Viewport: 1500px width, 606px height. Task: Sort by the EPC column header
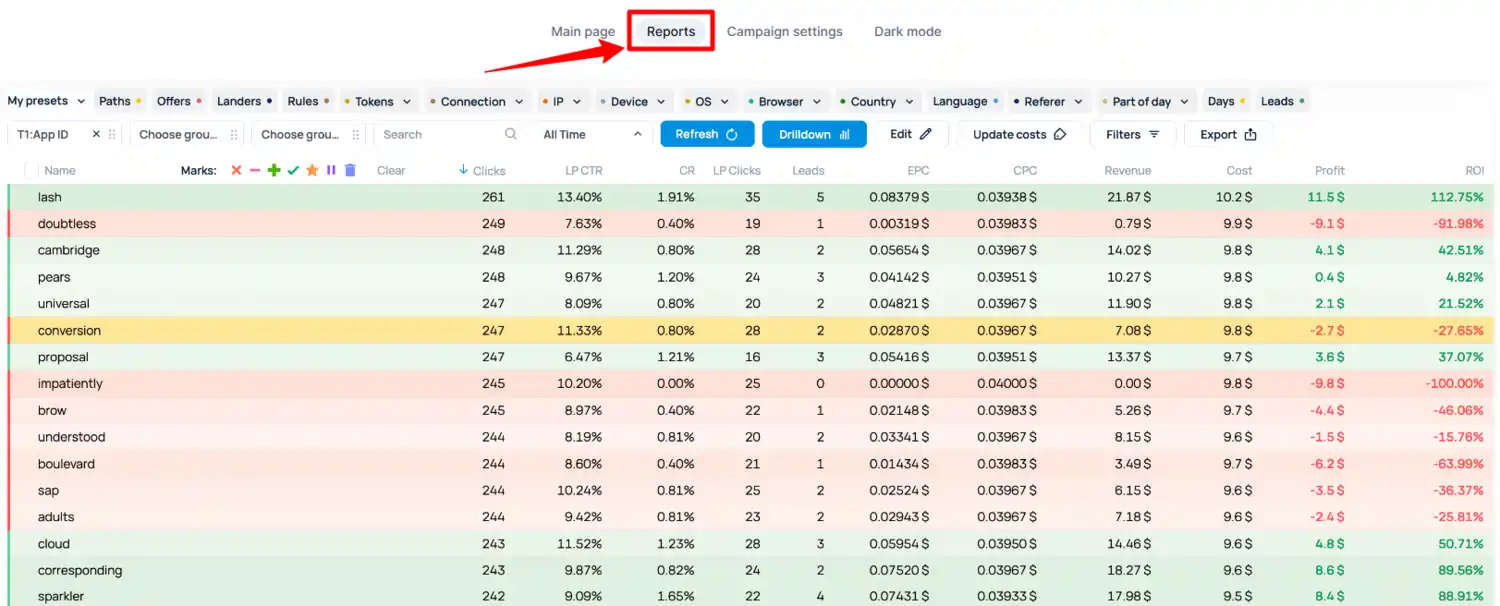pos(918,171)
